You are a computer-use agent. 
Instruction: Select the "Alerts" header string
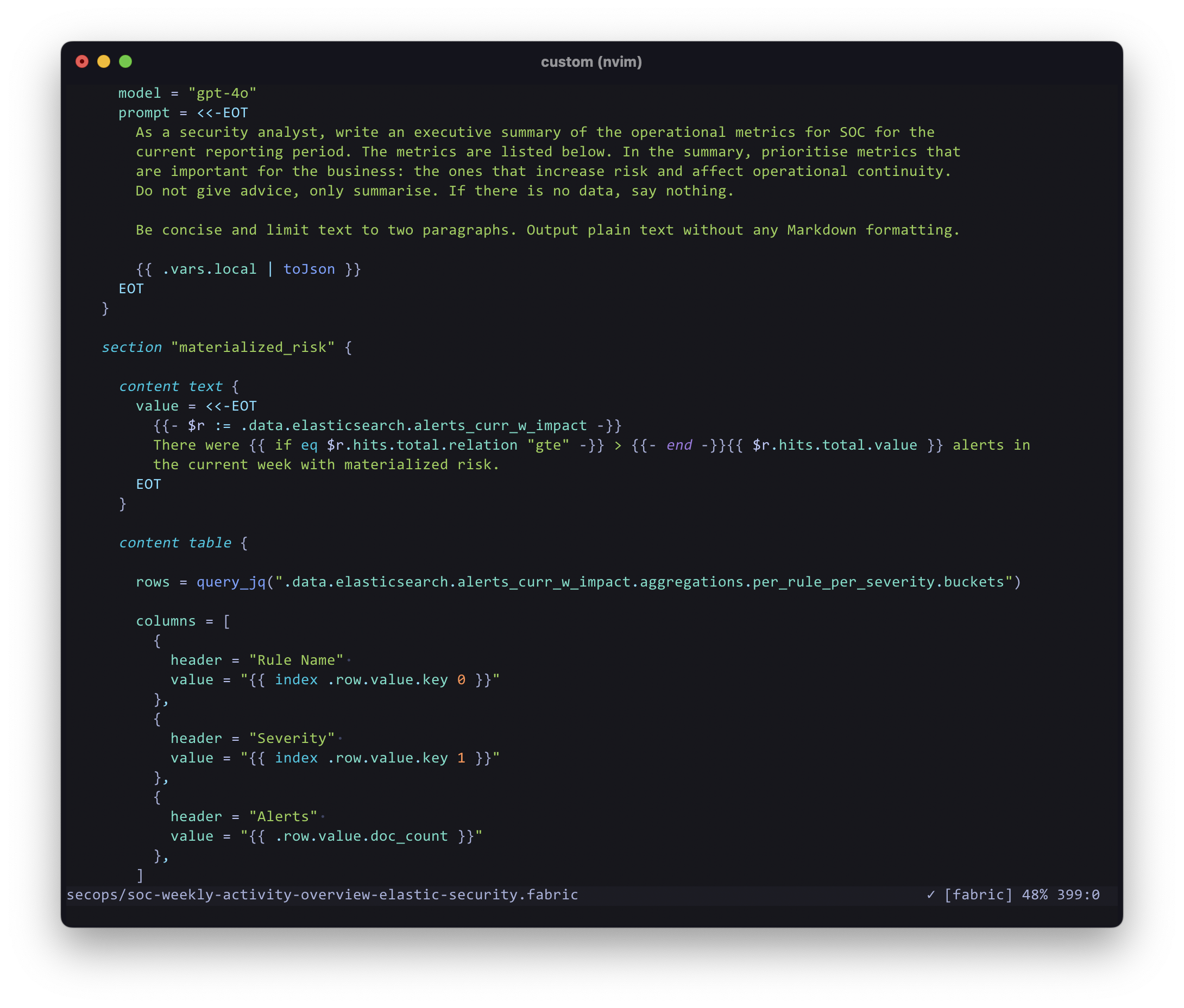[x=284, y=816]
